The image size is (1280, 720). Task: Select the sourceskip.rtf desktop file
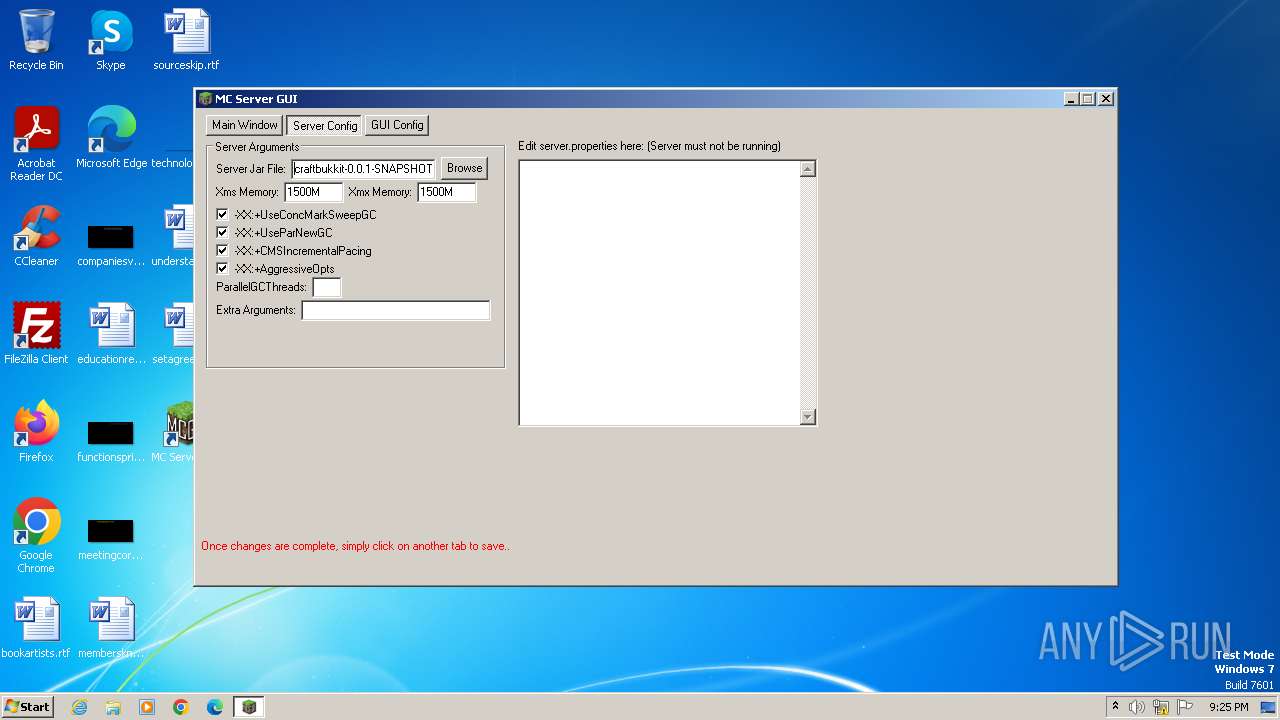[186, 40]
